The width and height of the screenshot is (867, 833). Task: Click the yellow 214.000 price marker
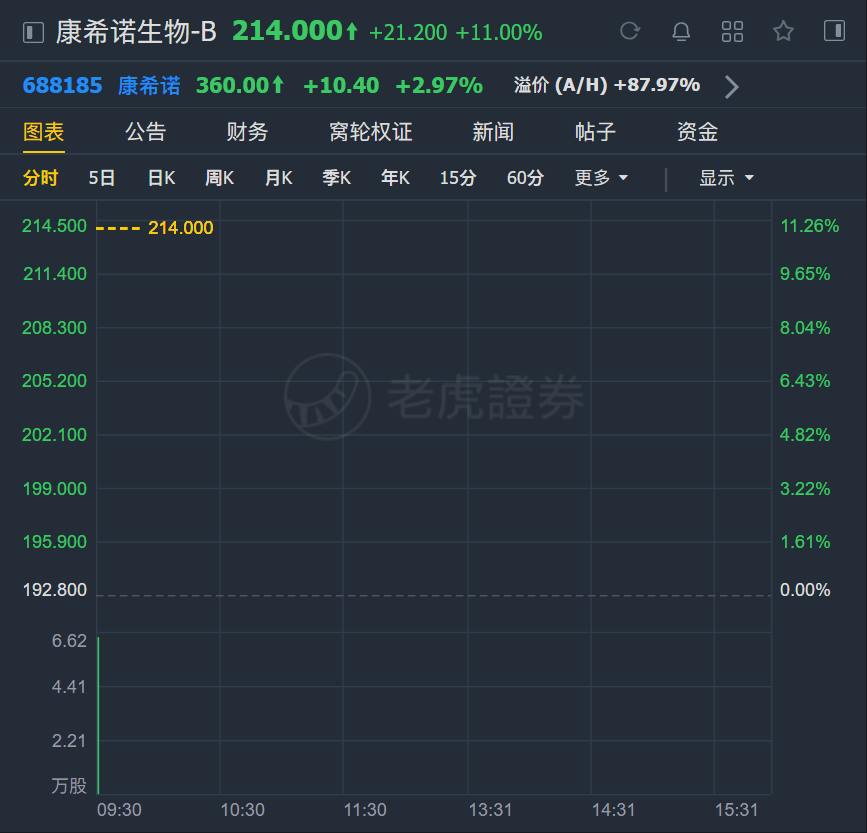180,228
